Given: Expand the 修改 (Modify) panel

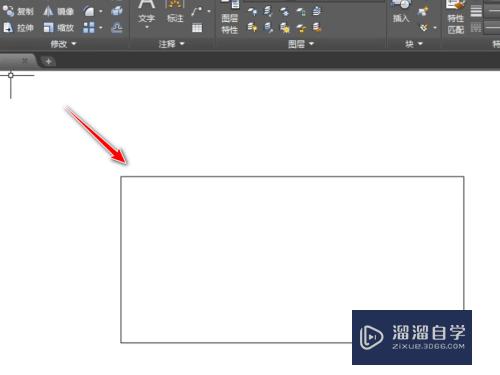Looking at the screenshot, I should (x=63, y=44).
